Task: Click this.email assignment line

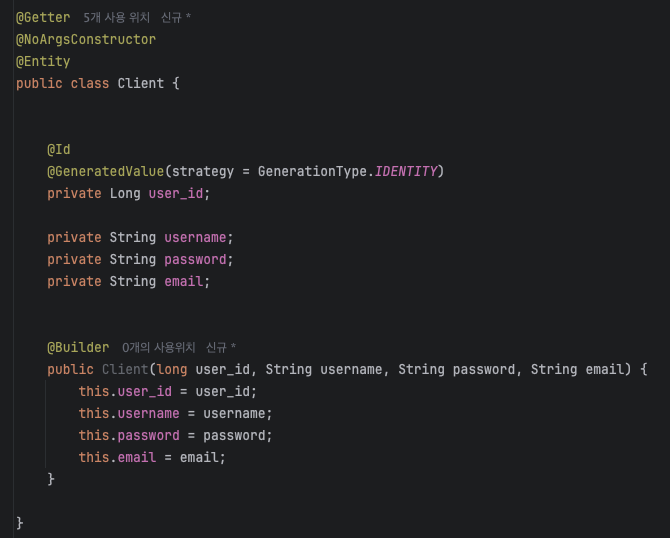Action: coord(152,457)
